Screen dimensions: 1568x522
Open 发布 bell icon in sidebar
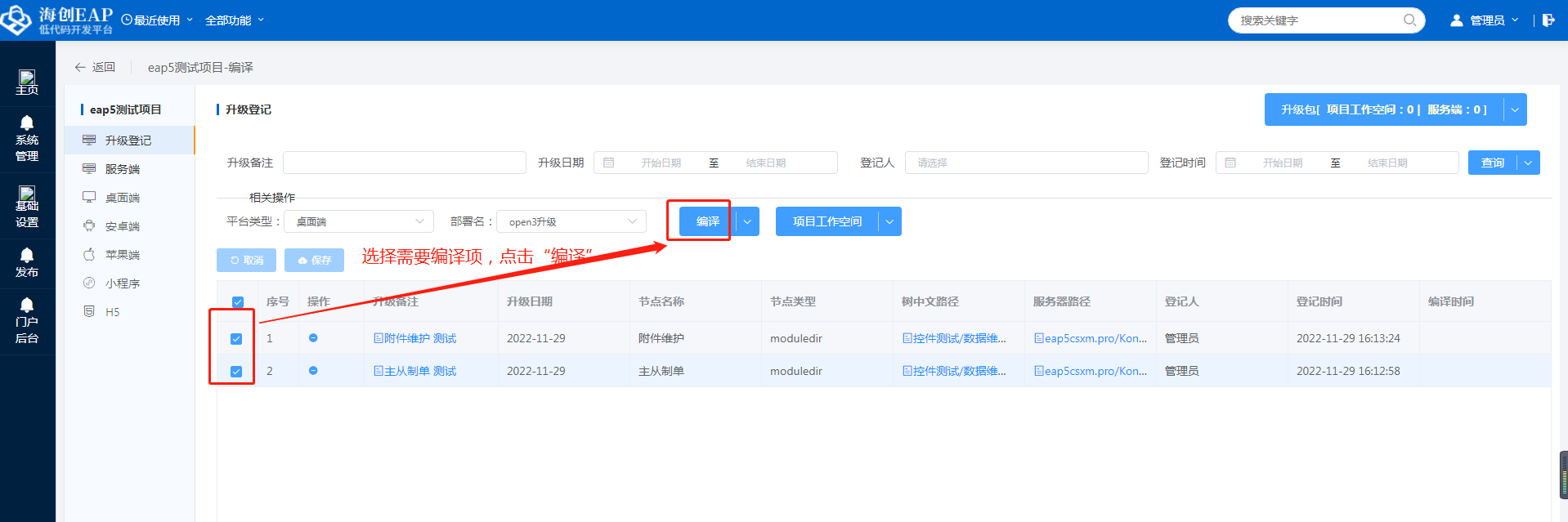point(27,262)
